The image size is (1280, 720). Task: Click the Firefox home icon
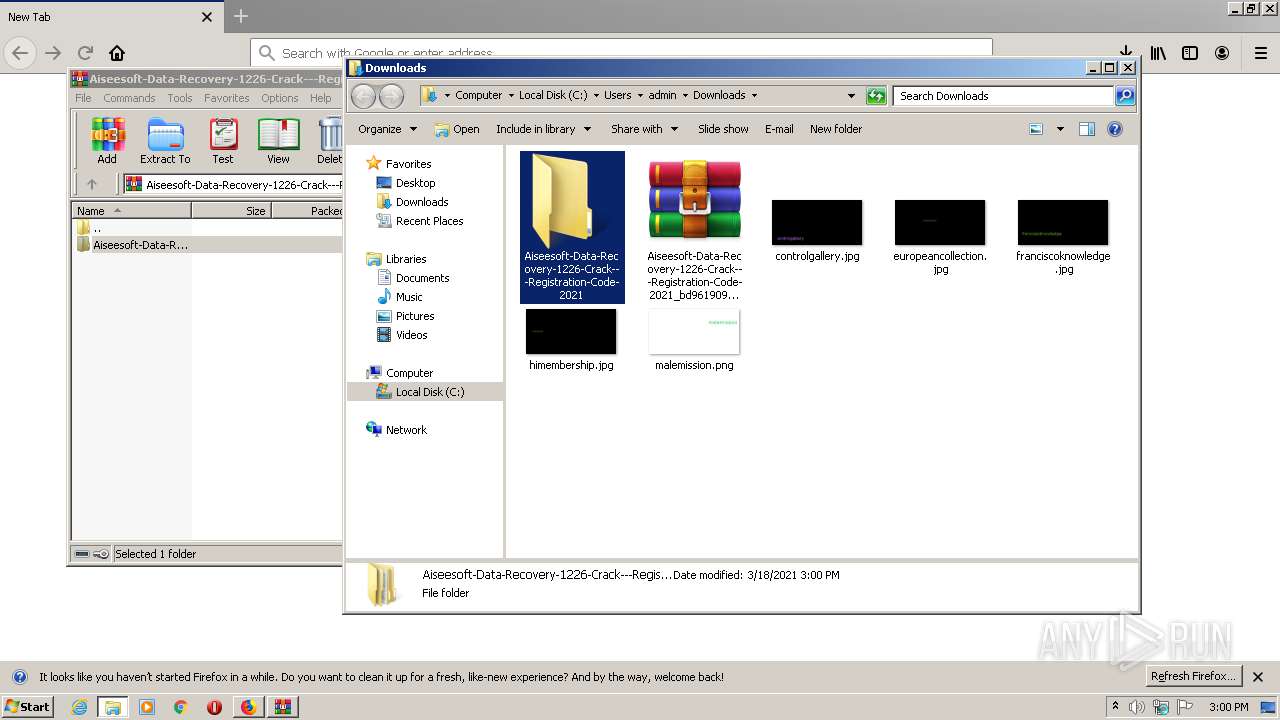[x=117, y=53]
